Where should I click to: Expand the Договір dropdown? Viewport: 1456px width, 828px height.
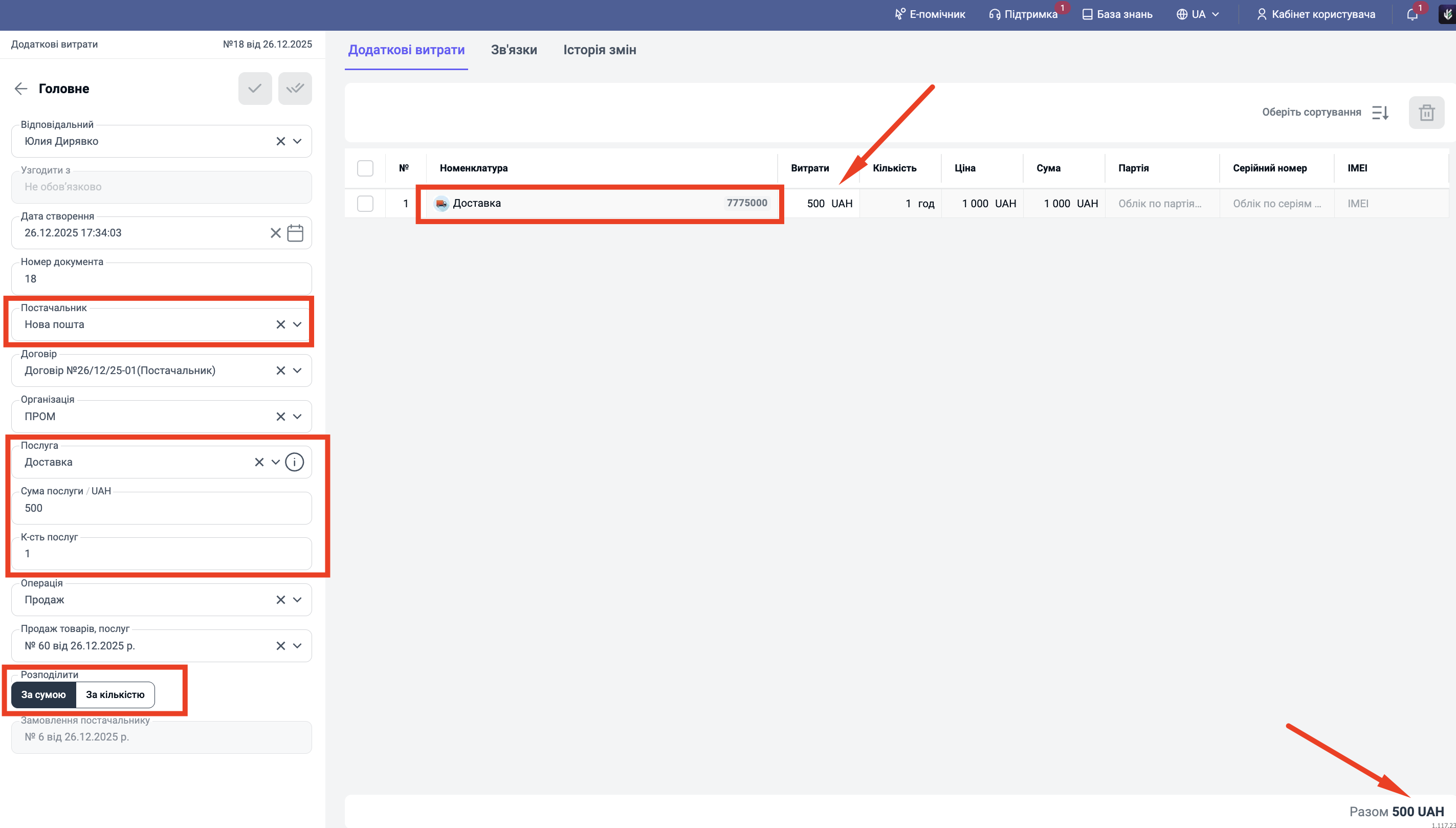pyautogui.click(x=297, y=371)
